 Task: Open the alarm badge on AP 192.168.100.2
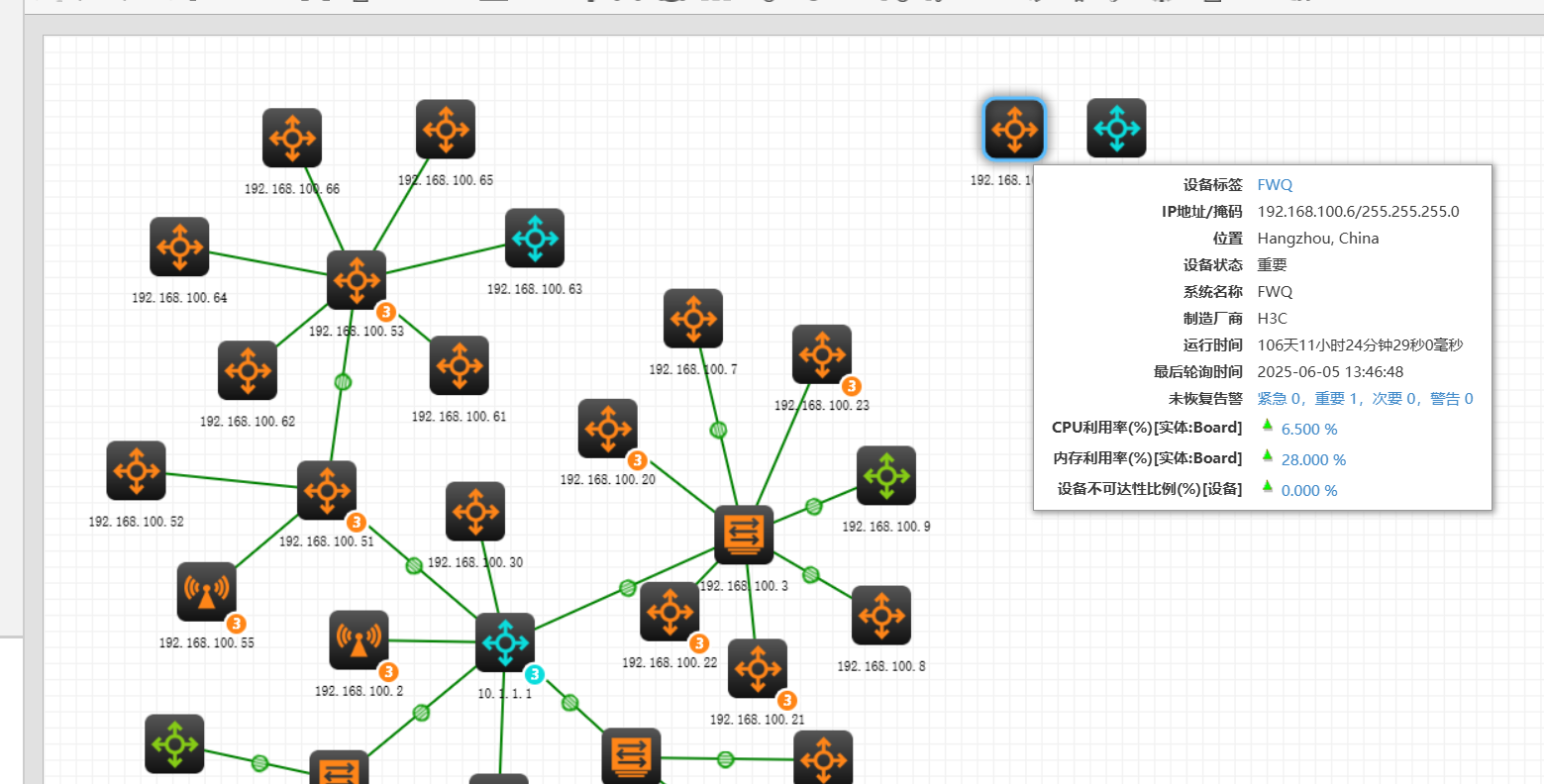(388, 672)
